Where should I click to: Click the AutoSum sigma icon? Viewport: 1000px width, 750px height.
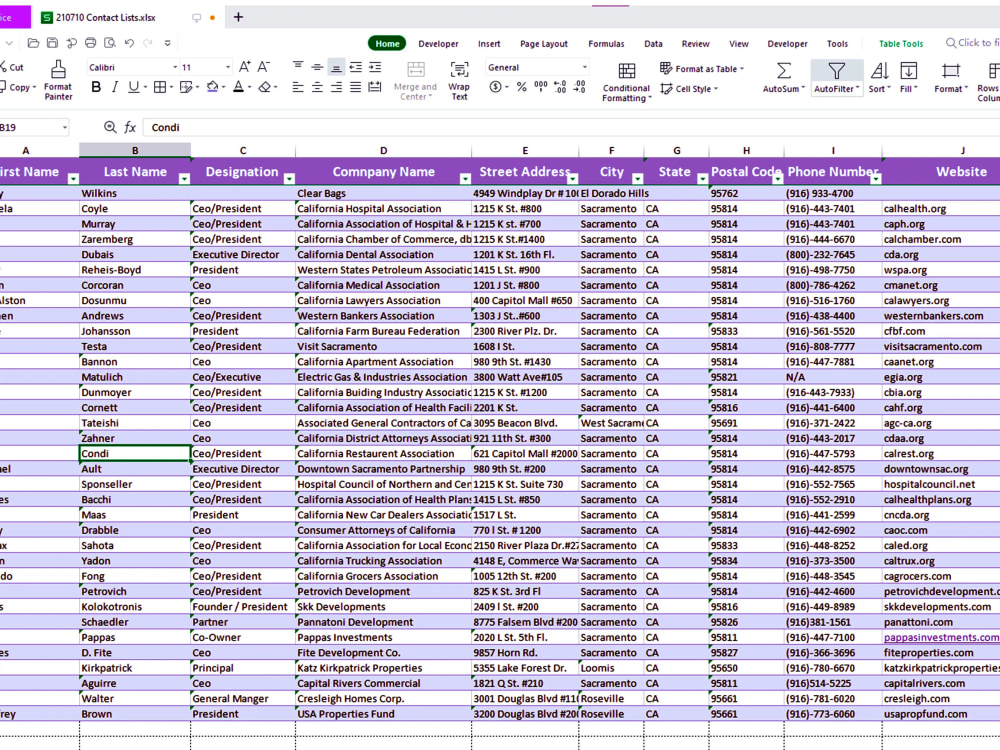click(784, 71)
